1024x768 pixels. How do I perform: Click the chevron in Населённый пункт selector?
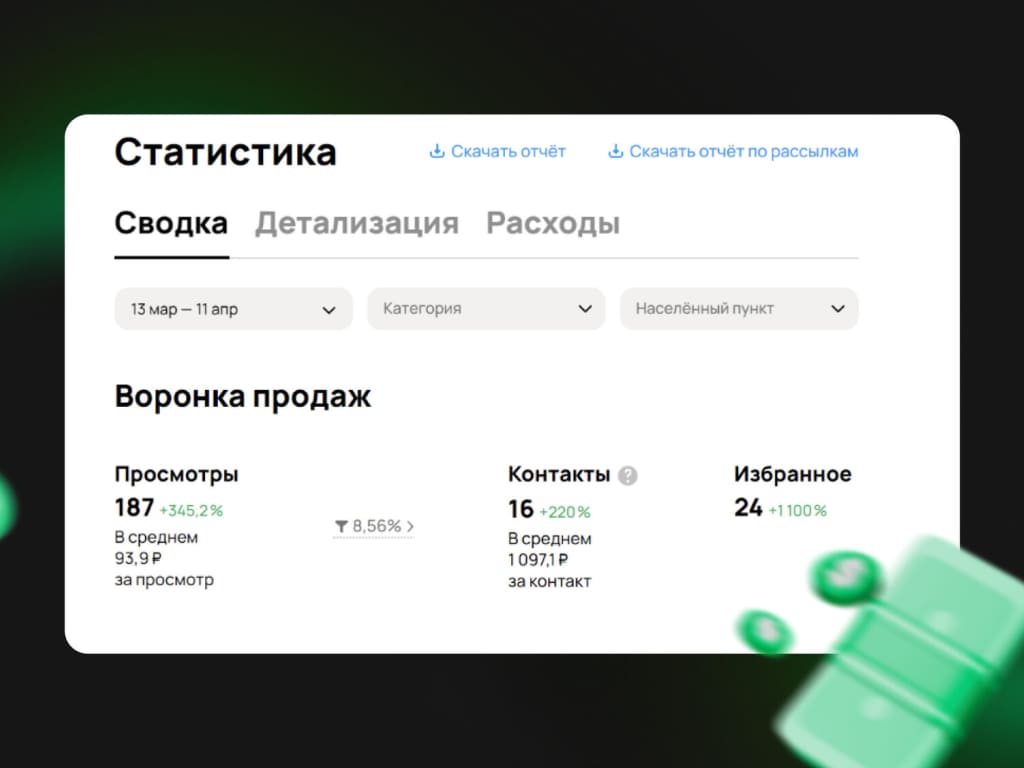pyautogui.click(x=838, y=308)
